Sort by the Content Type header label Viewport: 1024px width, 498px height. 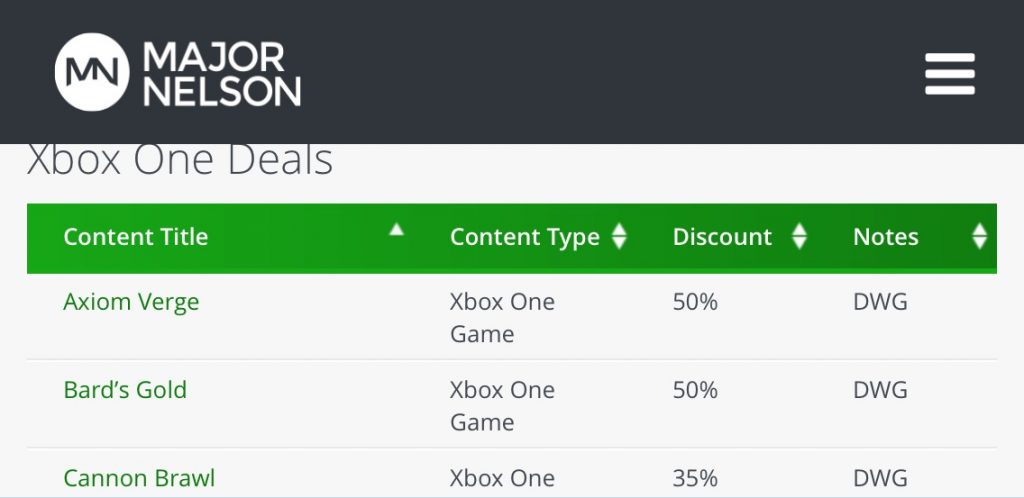tap(524, 237)
